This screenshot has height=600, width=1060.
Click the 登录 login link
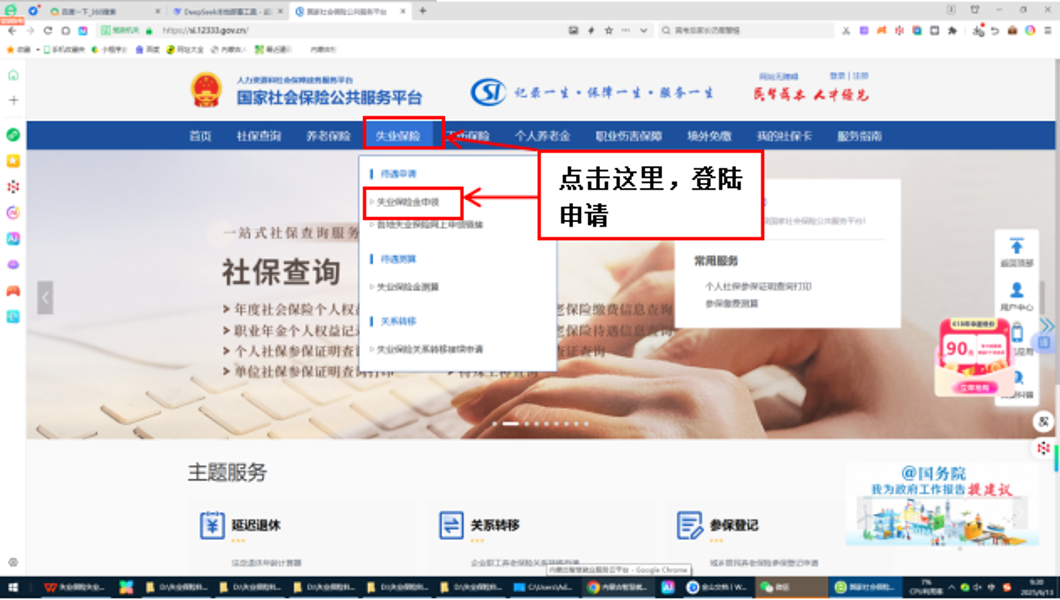[x=837, y=76]
